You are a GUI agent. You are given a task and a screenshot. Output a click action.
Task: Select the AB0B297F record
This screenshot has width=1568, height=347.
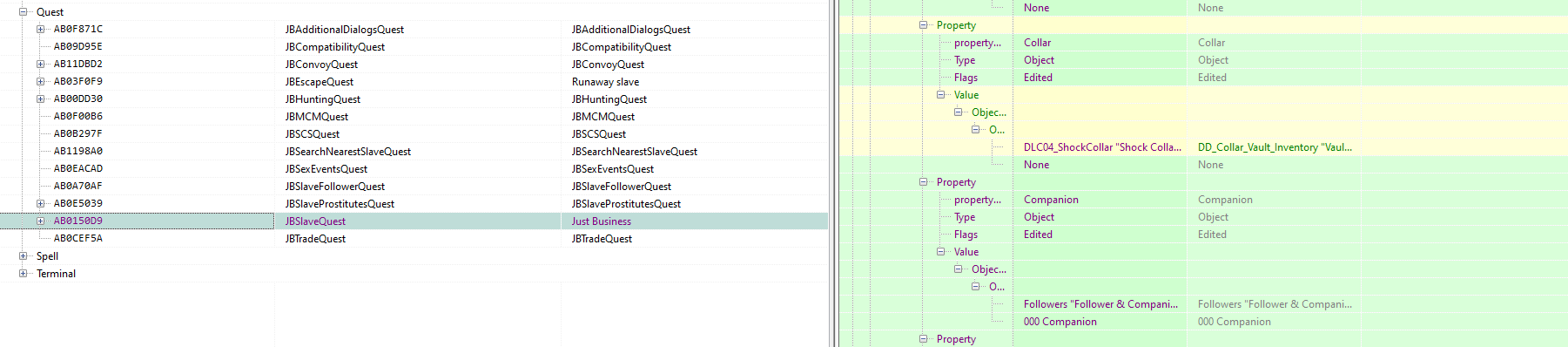[x=78, y=134]
